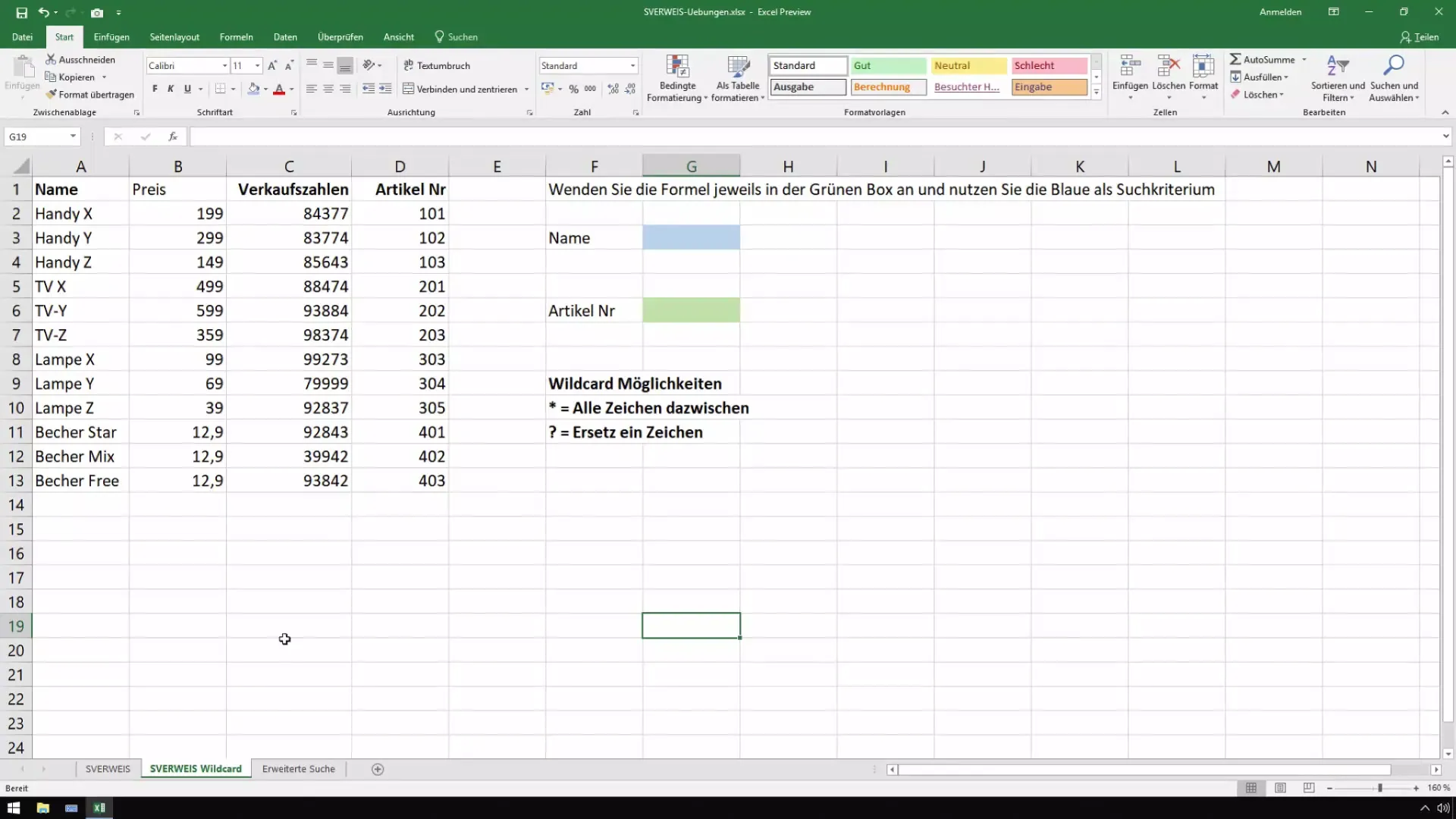Toggle top vertical alignment
The width and height of the screenshot is (1456, 819).
[x=312, y=65]
